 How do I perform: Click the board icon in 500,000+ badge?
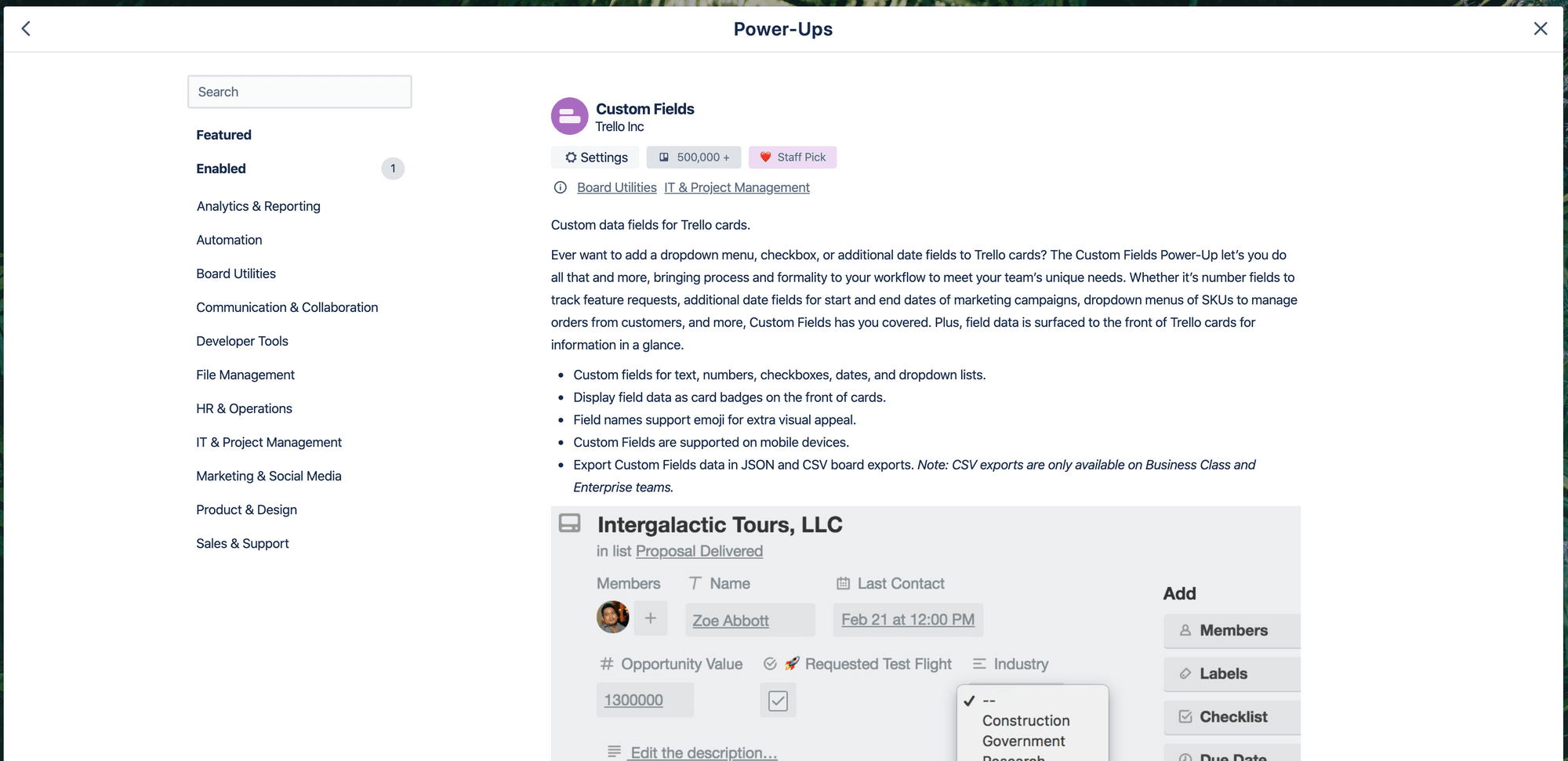(x=664, y=157)
